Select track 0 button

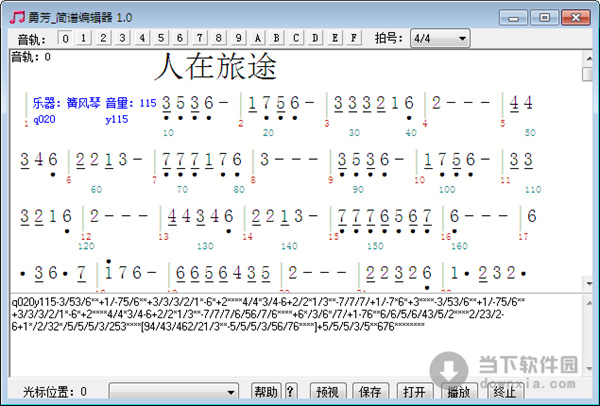66,39
